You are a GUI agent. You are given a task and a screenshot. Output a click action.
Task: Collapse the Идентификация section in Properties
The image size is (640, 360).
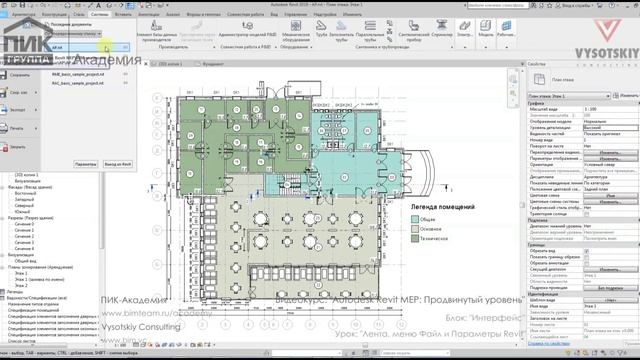(638, 294)
